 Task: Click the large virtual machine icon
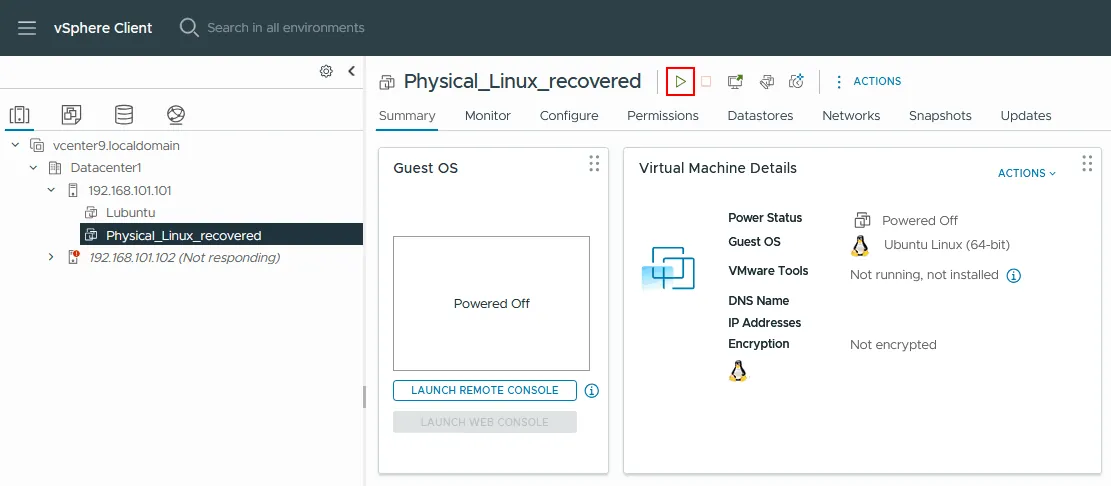tap(668, 269)
